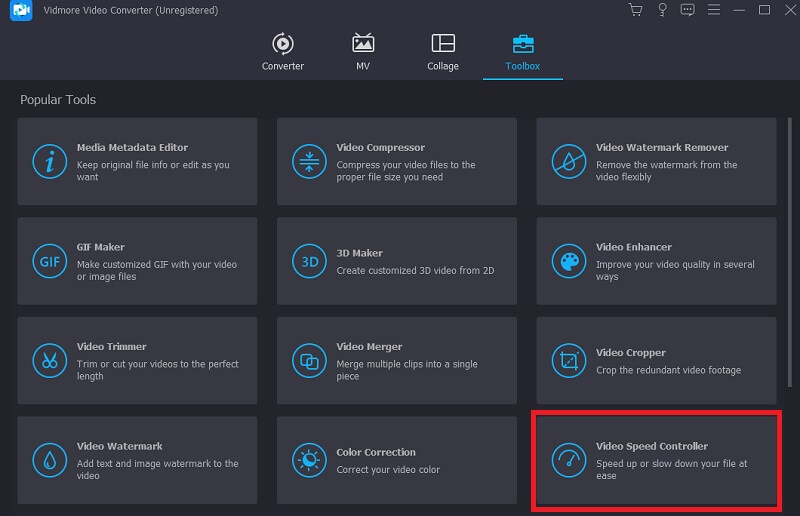The image size is (800, 516).
Task: Launch the 3D Maker icon
Action: (309, 261)
